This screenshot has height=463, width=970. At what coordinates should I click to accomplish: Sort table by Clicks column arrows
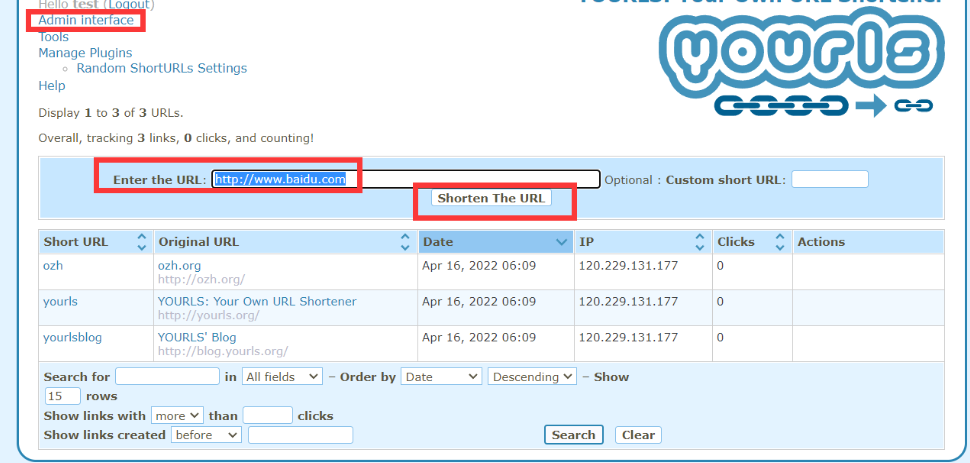pos(778,242)
